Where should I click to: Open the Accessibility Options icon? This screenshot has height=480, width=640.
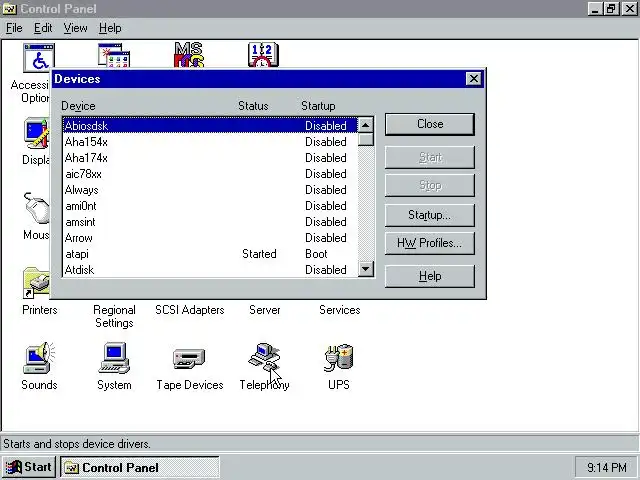(x=39, y=57)
